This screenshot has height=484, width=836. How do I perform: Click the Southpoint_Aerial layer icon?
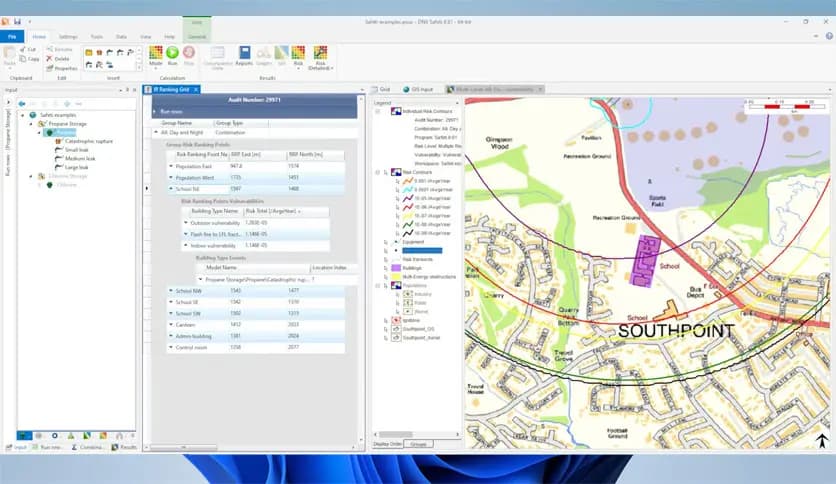[x=396, y=337]
